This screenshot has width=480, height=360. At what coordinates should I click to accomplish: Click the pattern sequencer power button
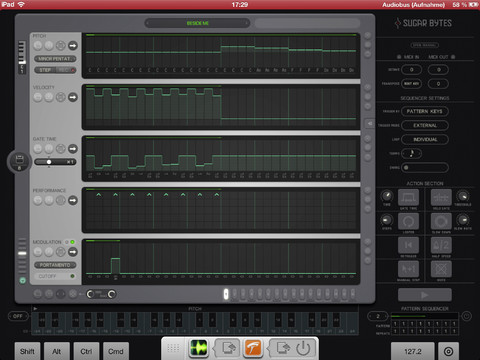(466, 316)
